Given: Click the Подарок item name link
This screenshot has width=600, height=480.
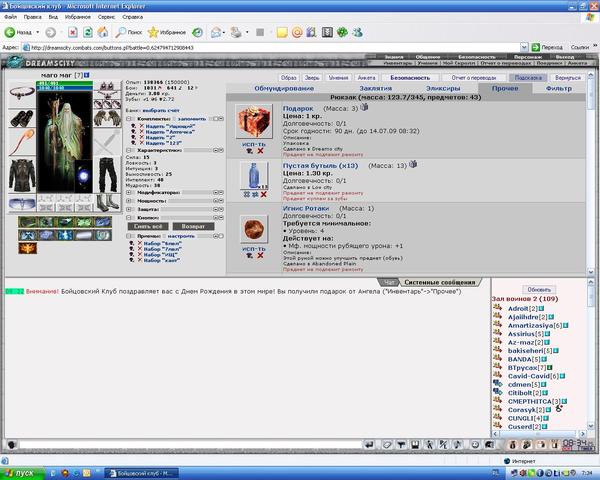Looking at the screenshot, I should (x=298, y=109).
